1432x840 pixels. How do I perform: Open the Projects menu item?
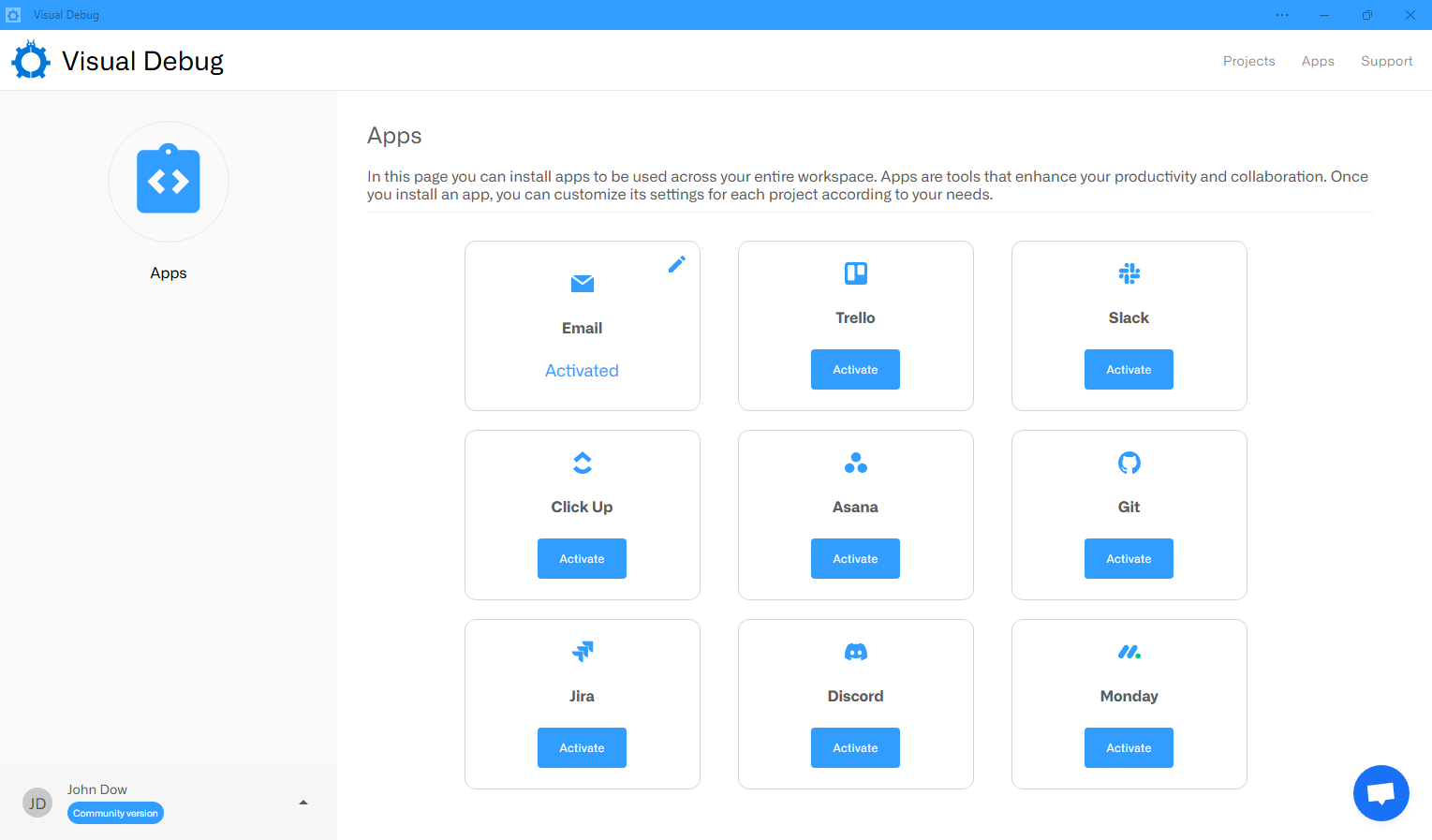(x=1248, y=61)
